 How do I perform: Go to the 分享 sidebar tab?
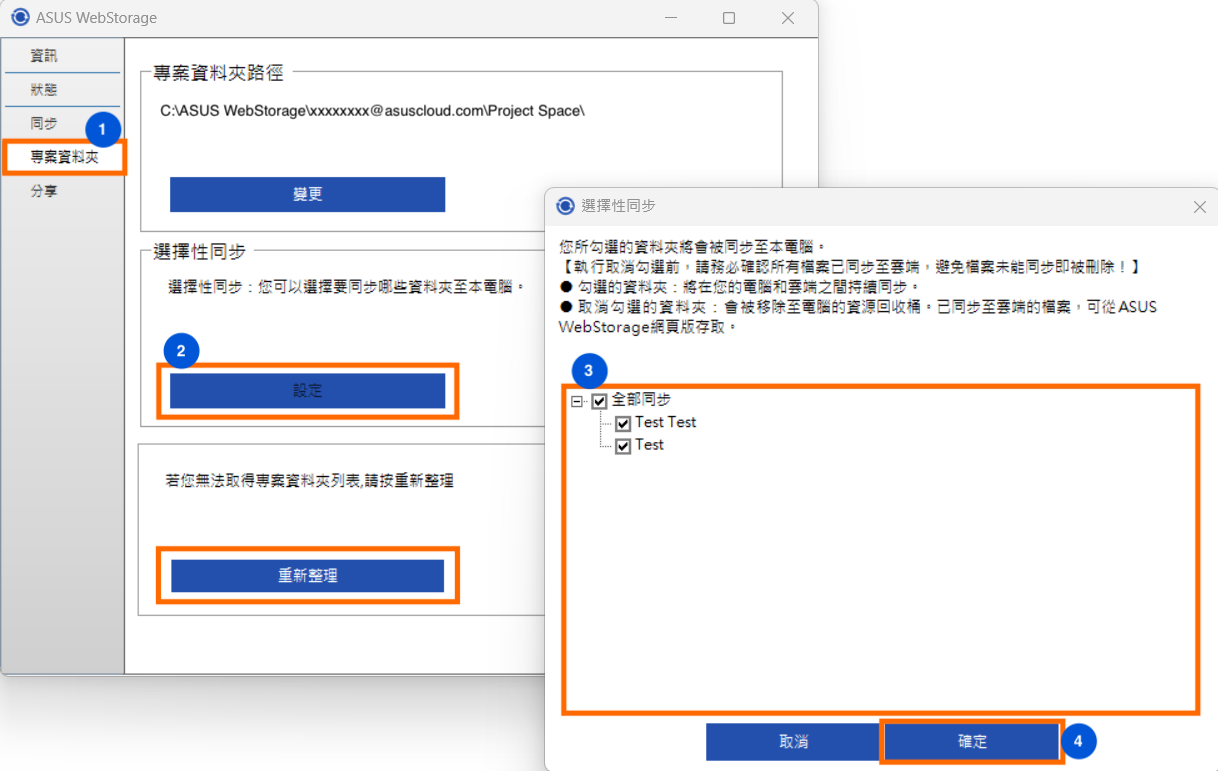(x=44, y=191)
